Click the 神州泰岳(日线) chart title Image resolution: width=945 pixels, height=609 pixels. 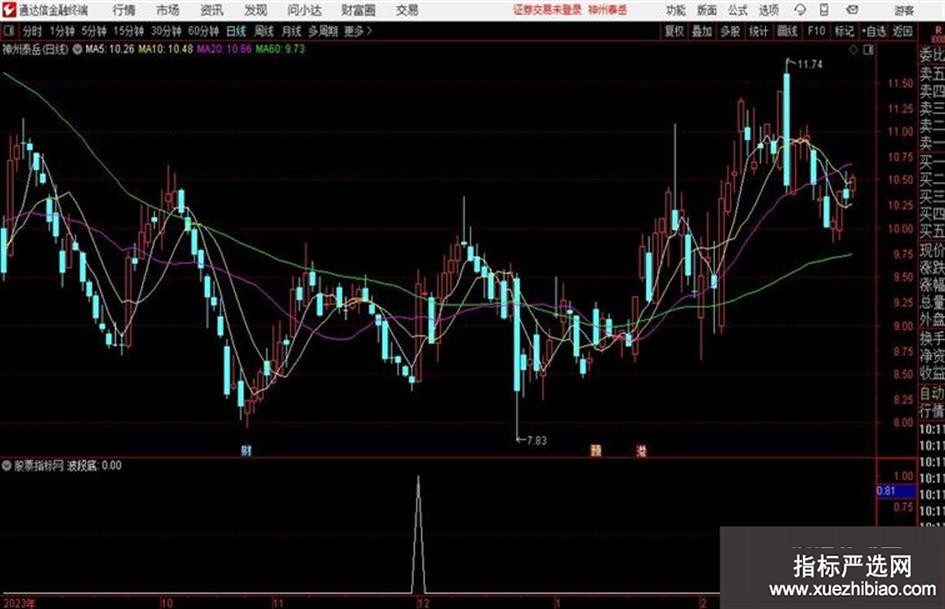point(35,49)
